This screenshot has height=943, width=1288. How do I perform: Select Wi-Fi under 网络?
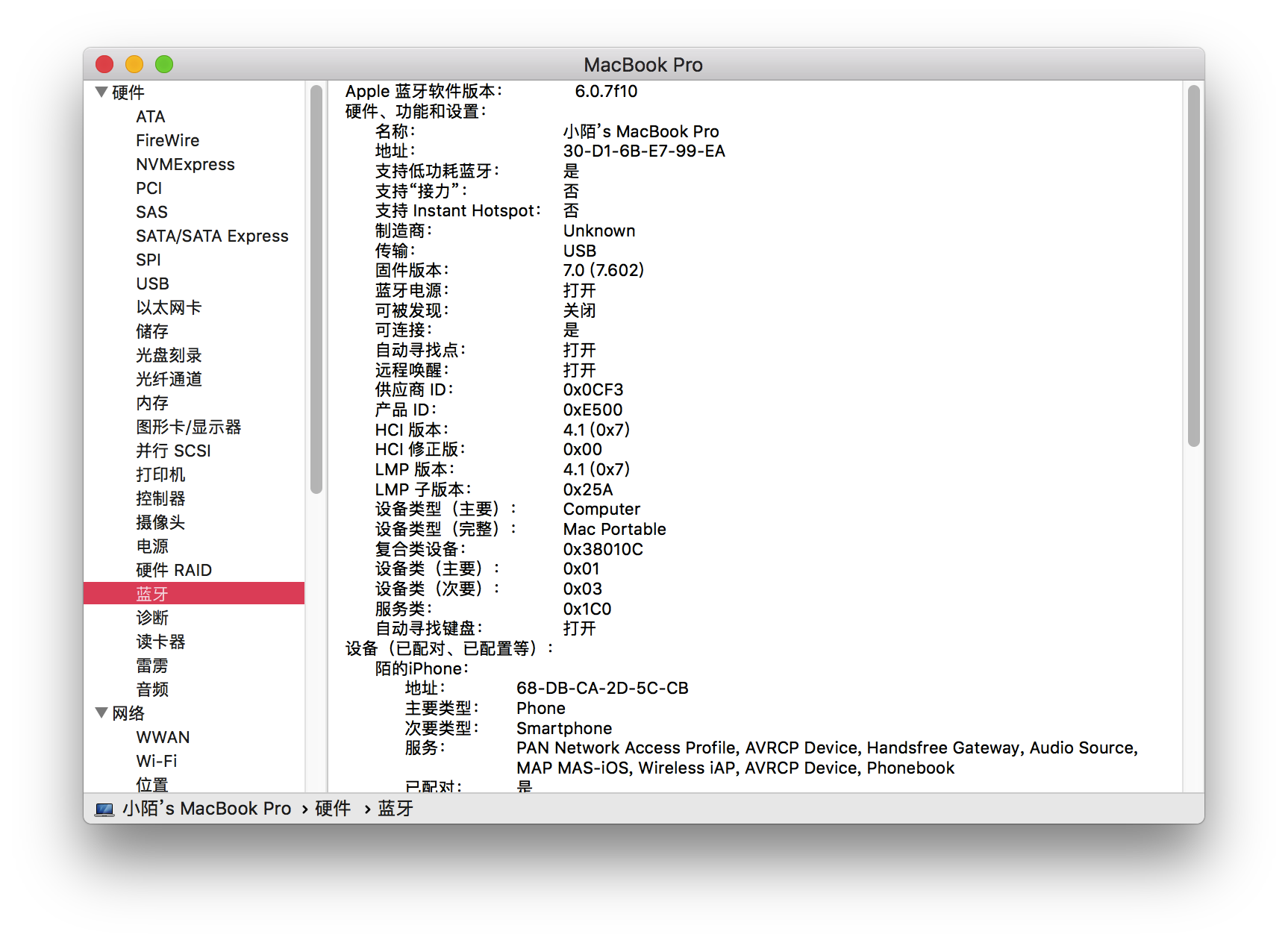pyautogui.click(x=157, y=761)
